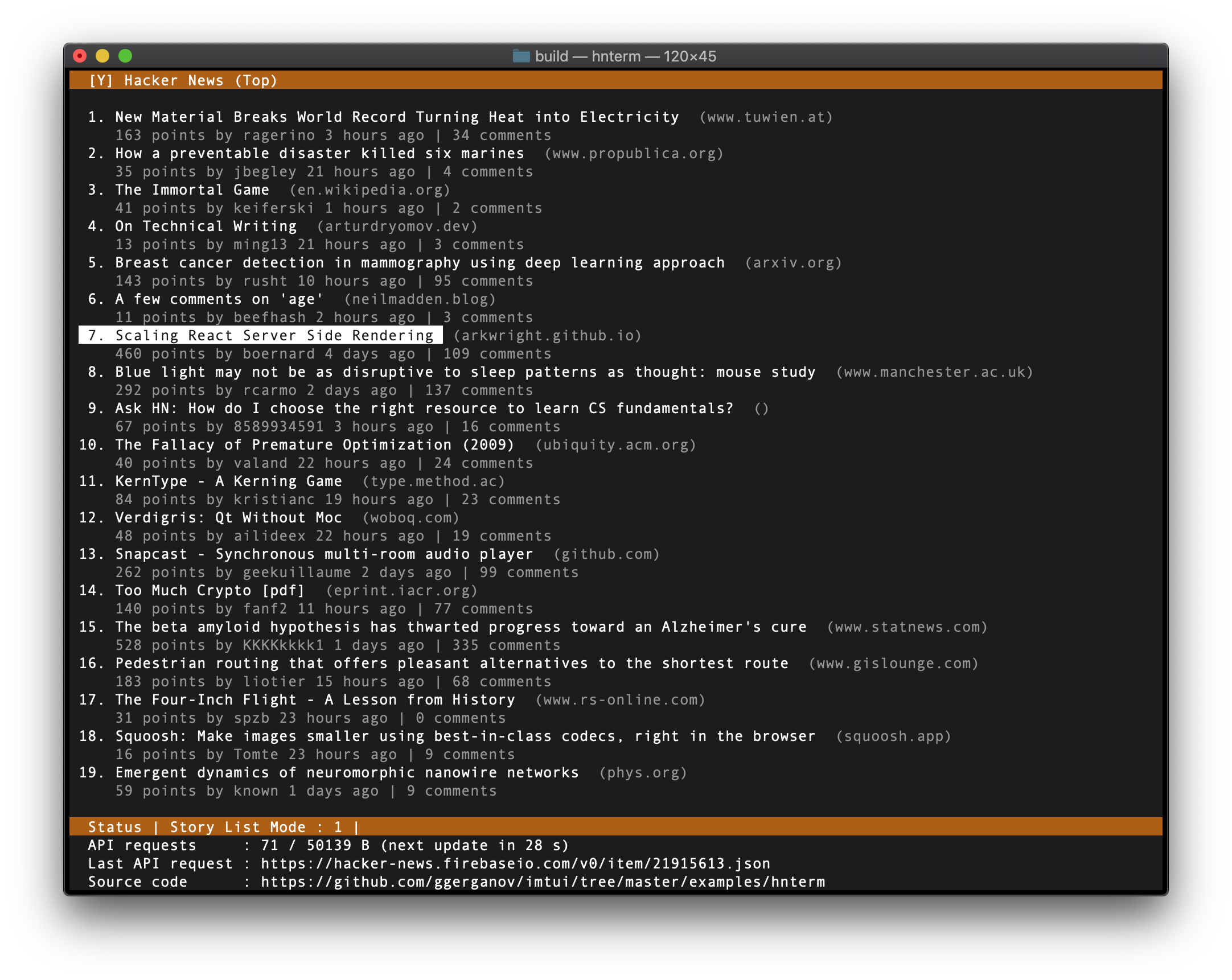The width and height of the screenshot is (1232, 980).
Task: Select 'The Fallacy of Premature Optimization (2009)'
Action: coord(315,445)
